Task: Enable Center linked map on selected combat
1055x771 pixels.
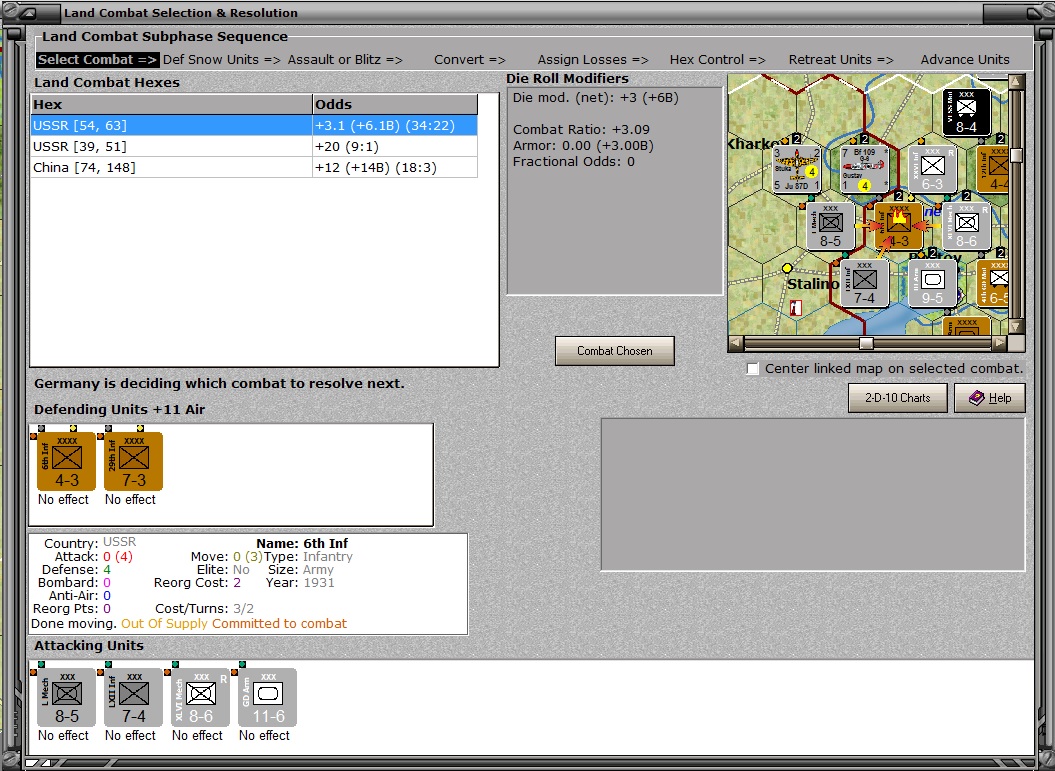Action: [753, 369]
